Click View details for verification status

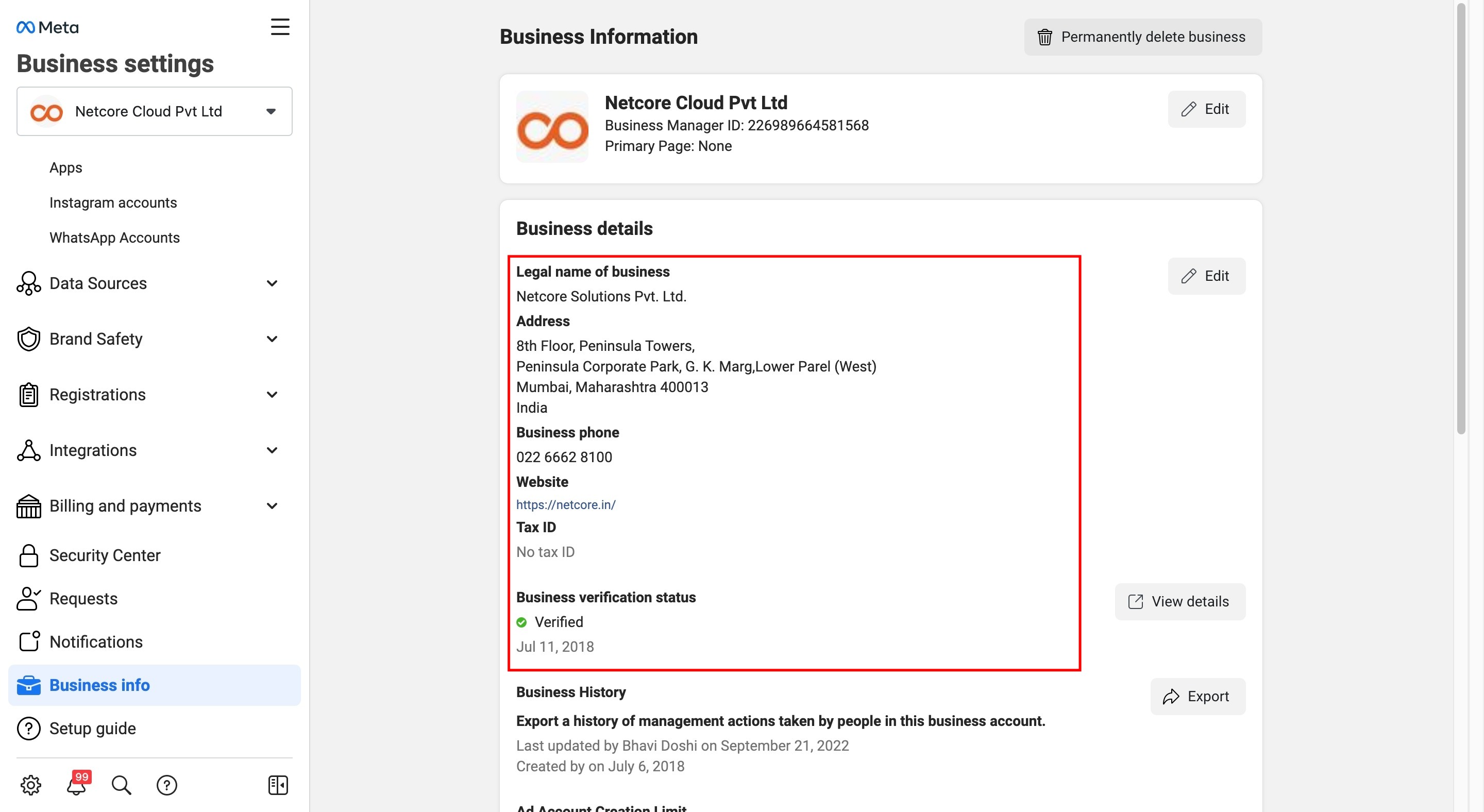(1179, 601)
